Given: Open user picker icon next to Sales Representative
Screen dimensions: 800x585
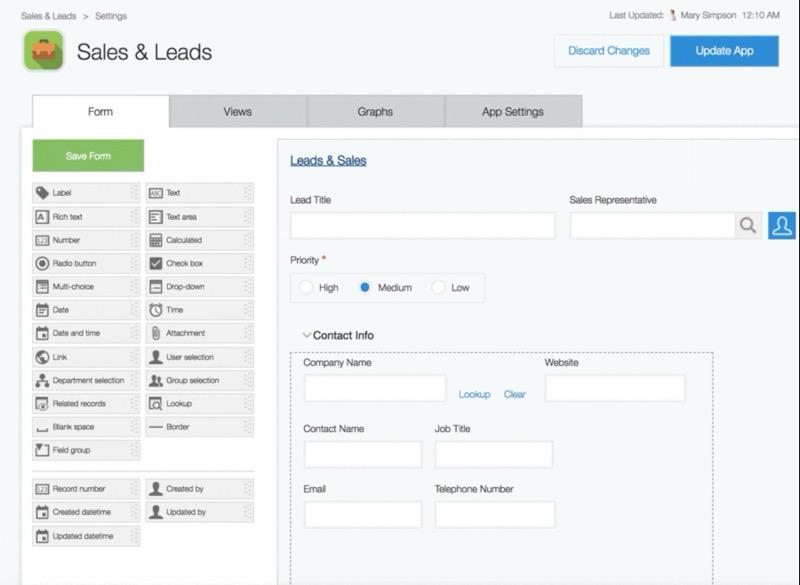Looking at the screenshot, I should [782, 225].
